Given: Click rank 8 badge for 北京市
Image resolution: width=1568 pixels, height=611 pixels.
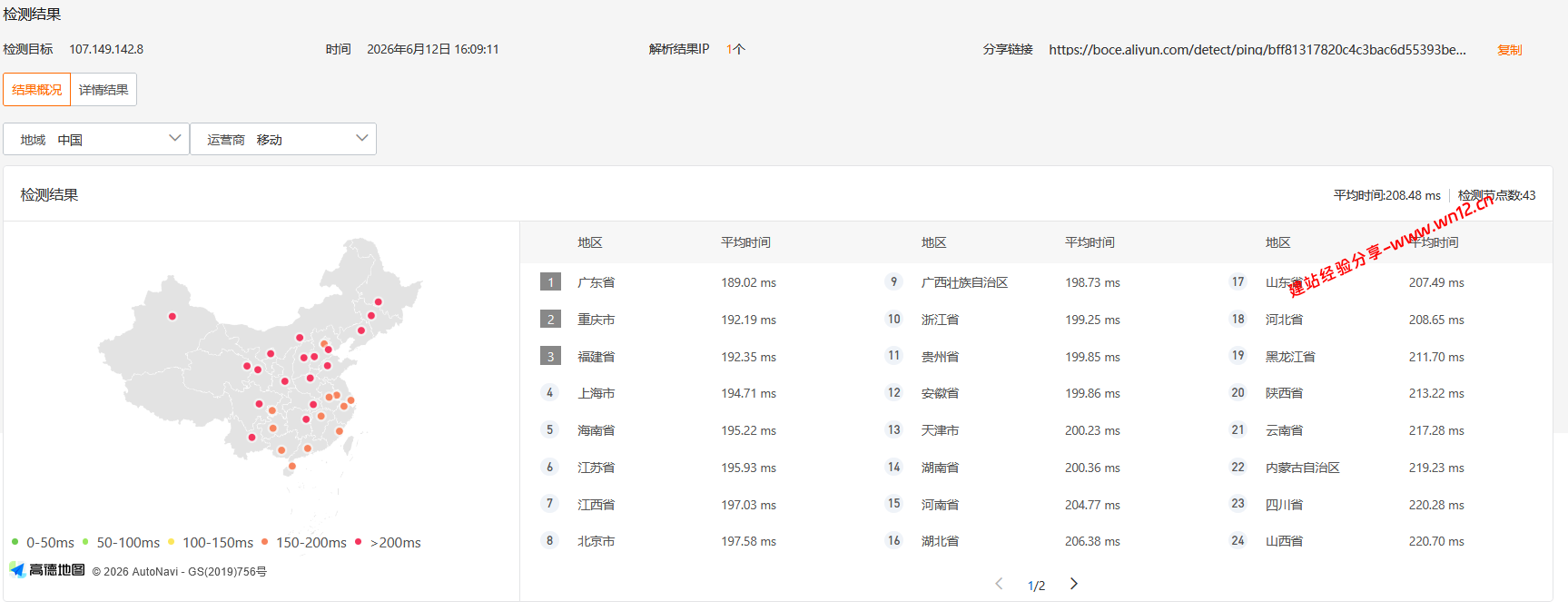Looking at the screenshot, I should (x=549, y=541).
